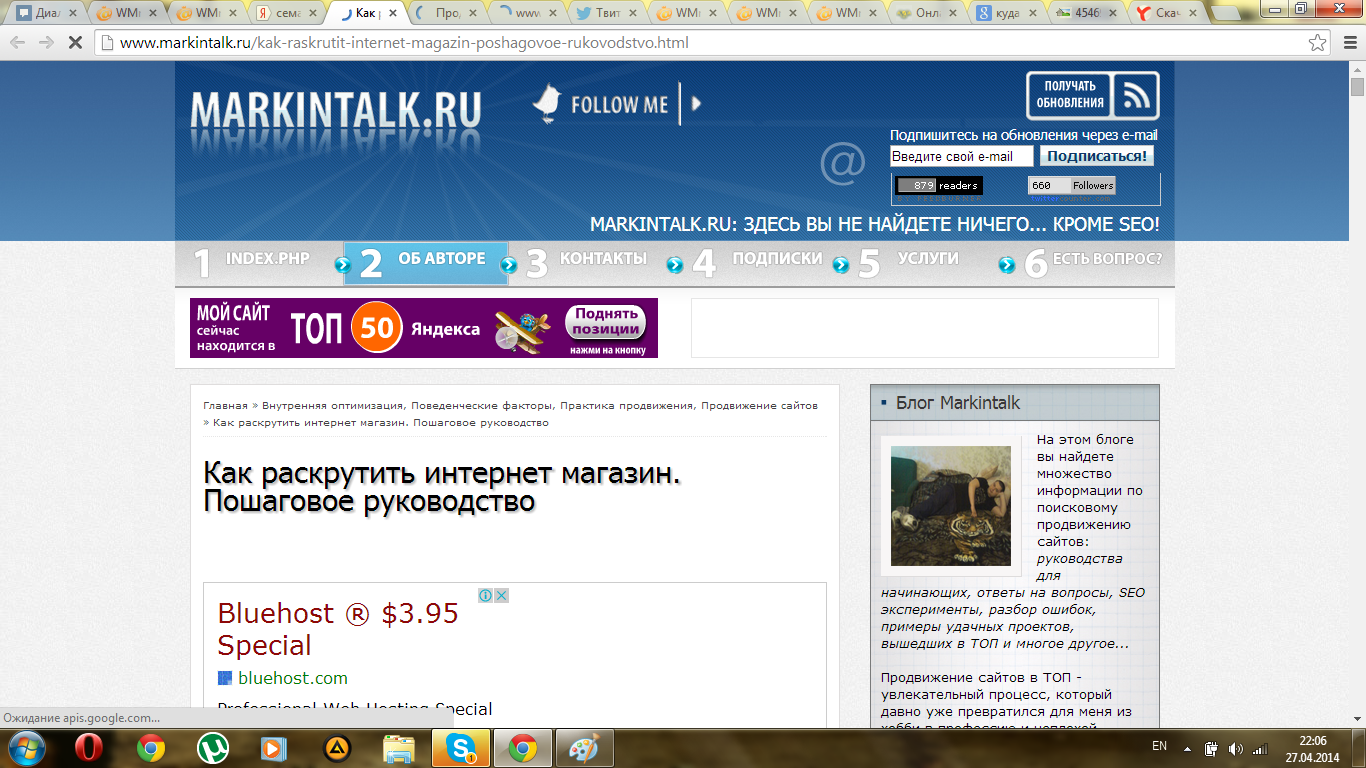The width and height of the screenshot is (1366, 768).
Task: Open Bluehost $3.95 Special ad headline
Action: point(338,628)
